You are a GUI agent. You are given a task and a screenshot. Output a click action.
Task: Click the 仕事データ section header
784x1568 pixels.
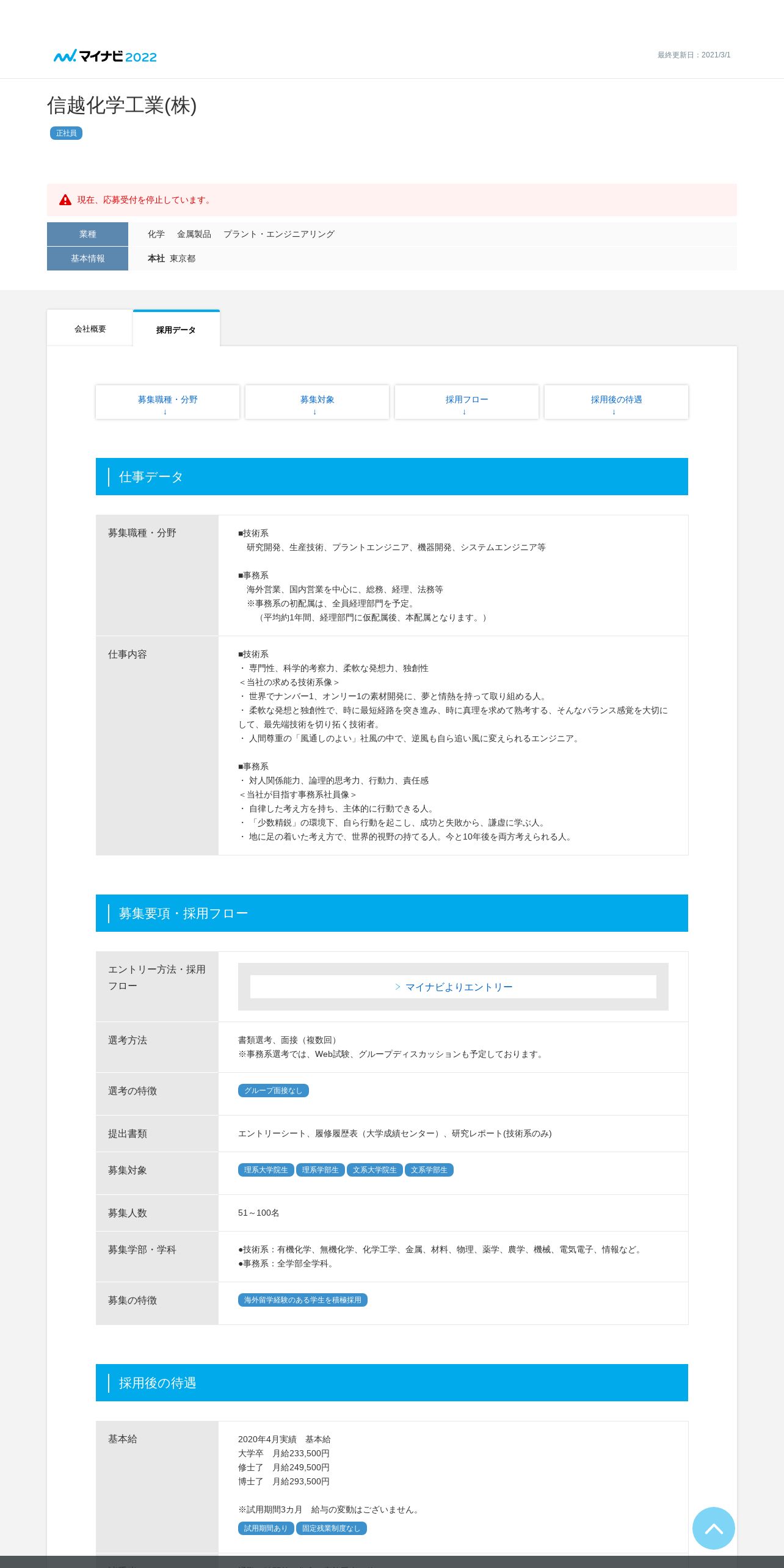[x=392, y=476]
